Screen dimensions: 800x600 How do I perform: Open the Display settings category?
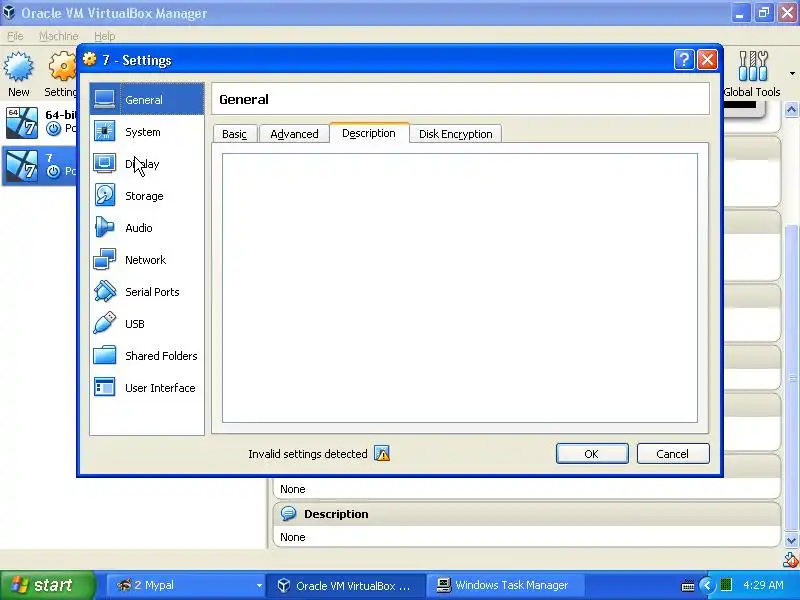tap(147, 164)
